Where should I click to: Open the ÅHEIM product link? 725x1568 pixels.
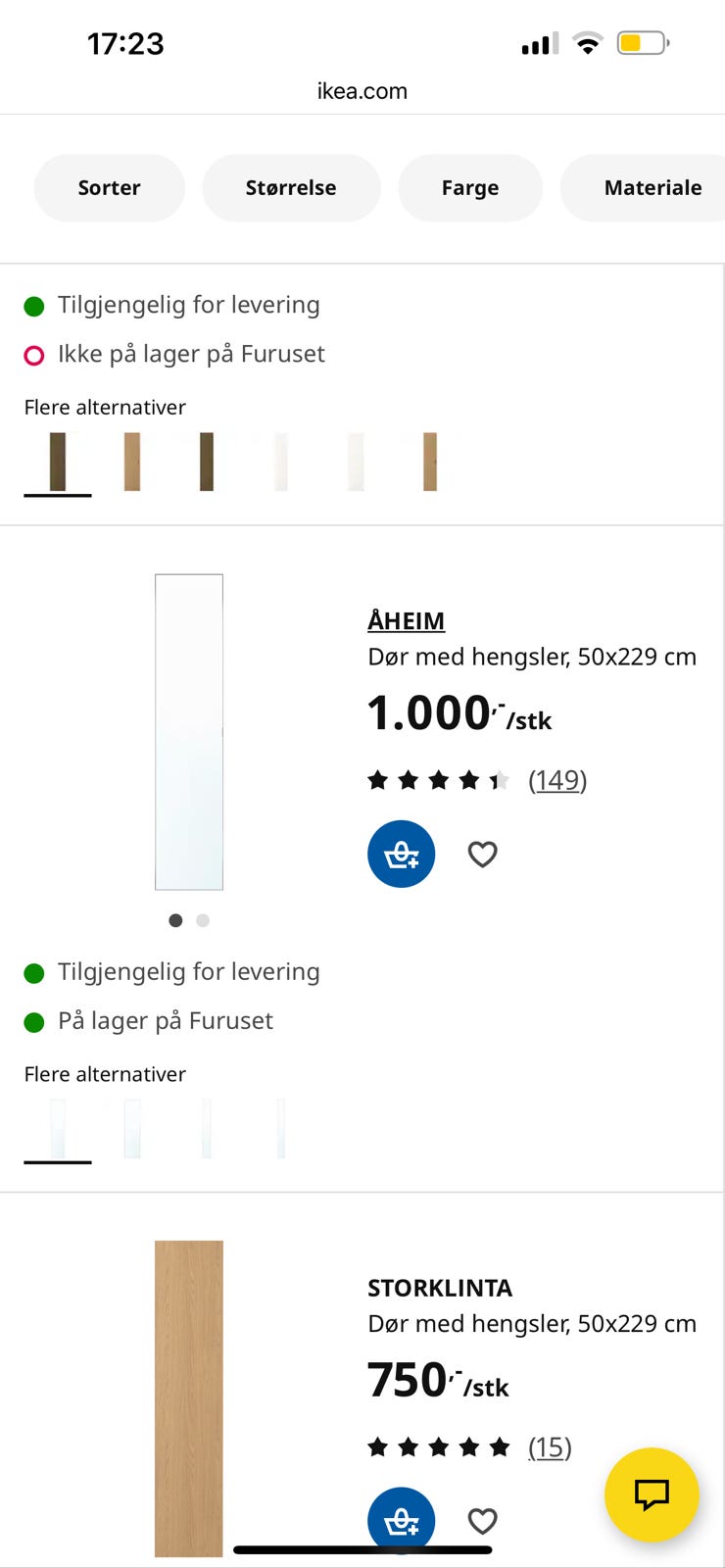coord(406,621)
